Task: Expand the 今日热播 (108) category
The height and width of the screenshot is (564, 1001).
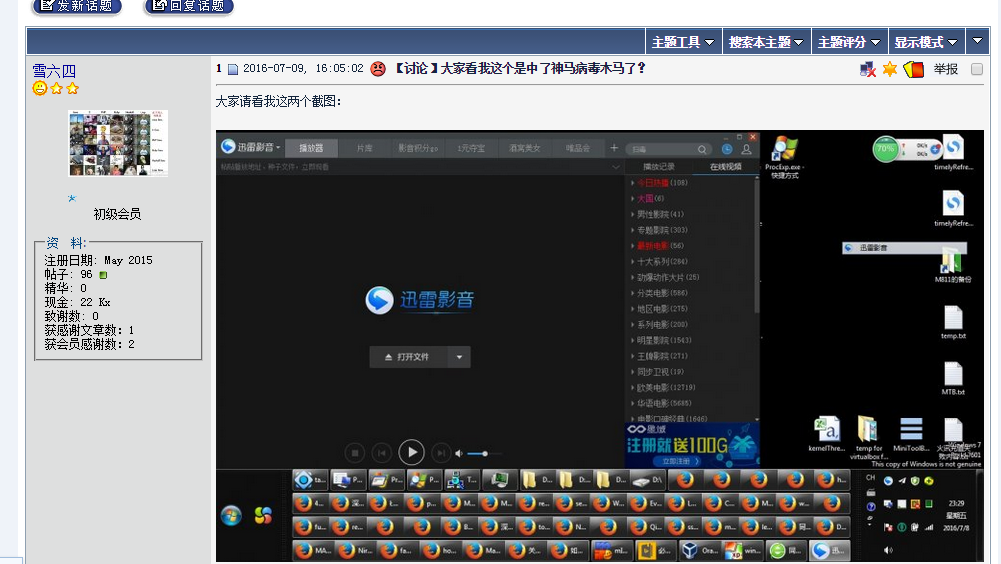Action: click(x=660, y=183)
